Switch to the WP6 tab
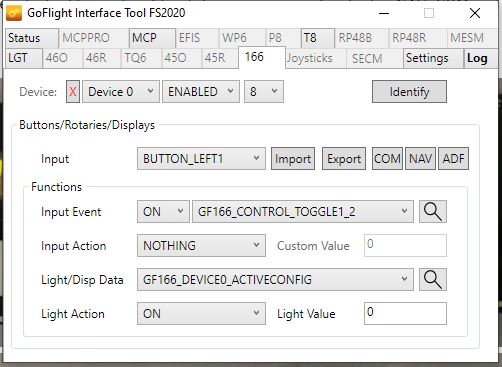Viewport: 502px width, 367px height. [242, 38]
